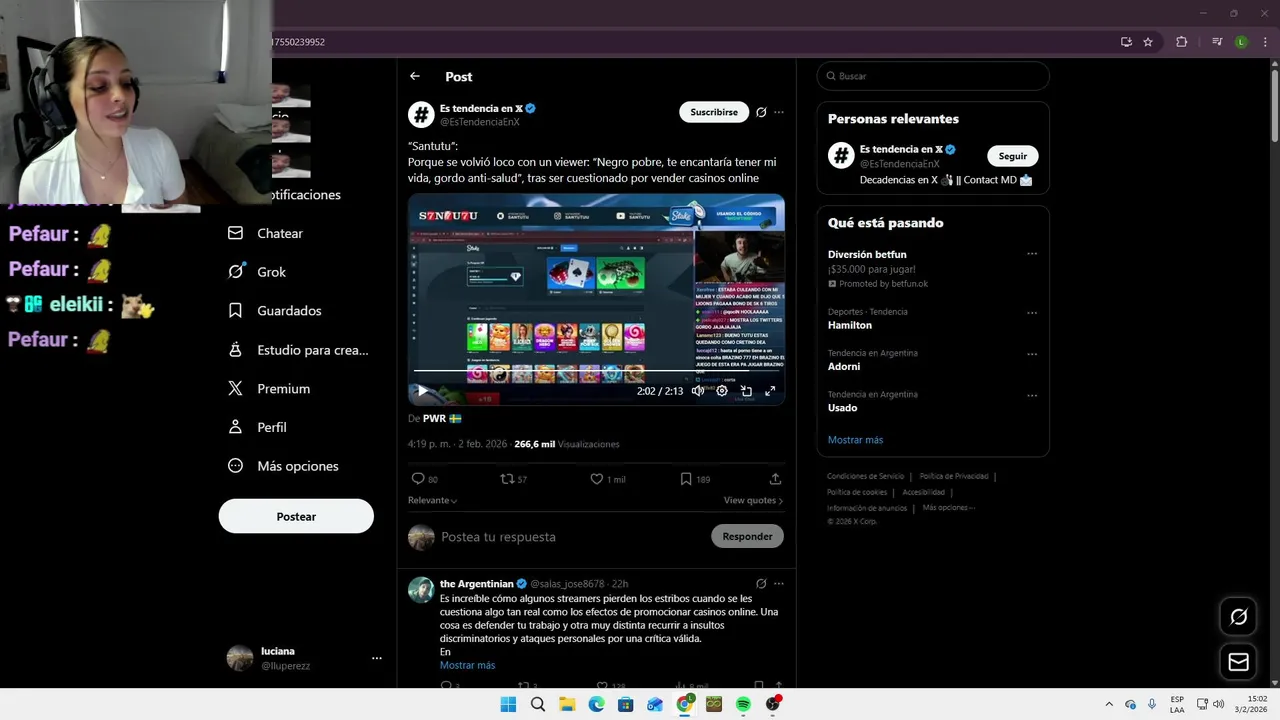Expand Mostrar más on the Argentinian reply
Image resolution: width=1280 pixels, height=720 pixels.
pos(467,665)
